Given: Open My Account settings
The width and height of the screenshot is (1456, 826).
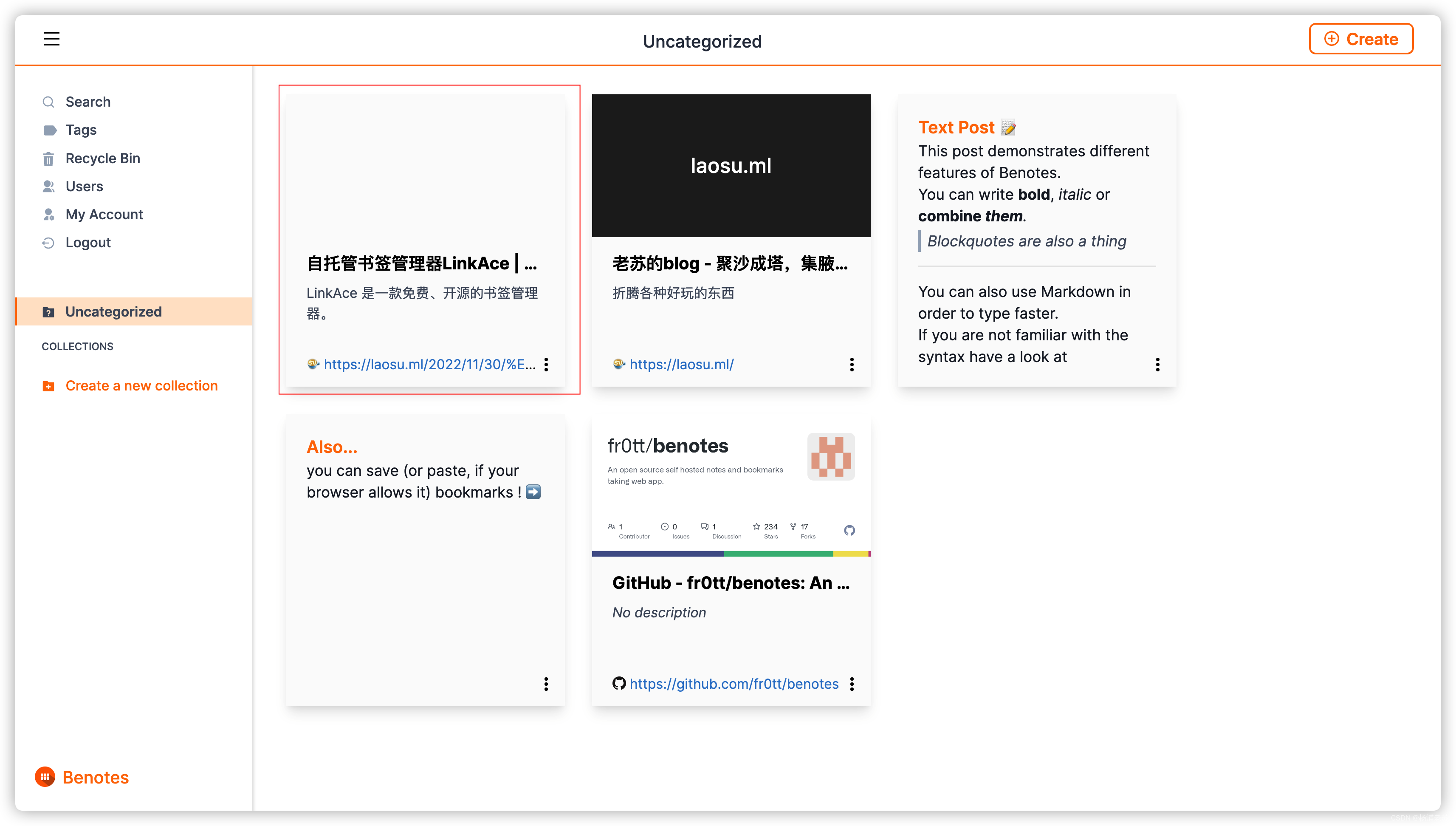Looking at the screenshot, I should (x=104, y=215).
